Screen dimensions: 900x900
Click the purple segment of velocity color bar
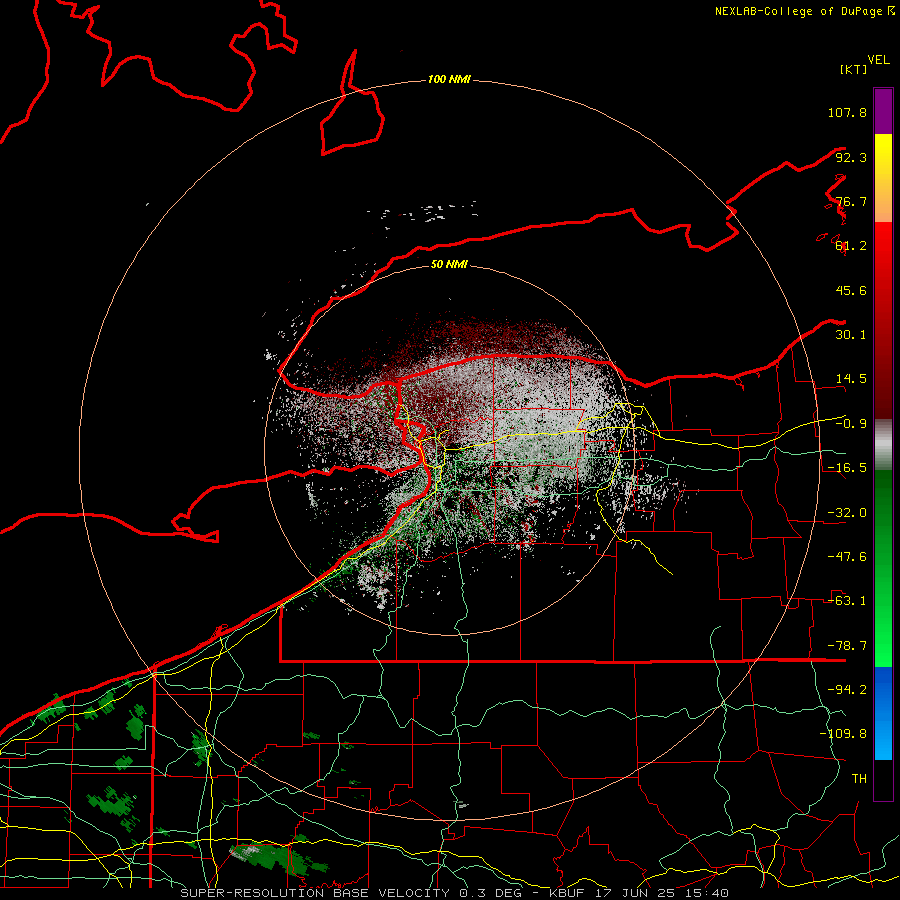[x=883, y=111]
